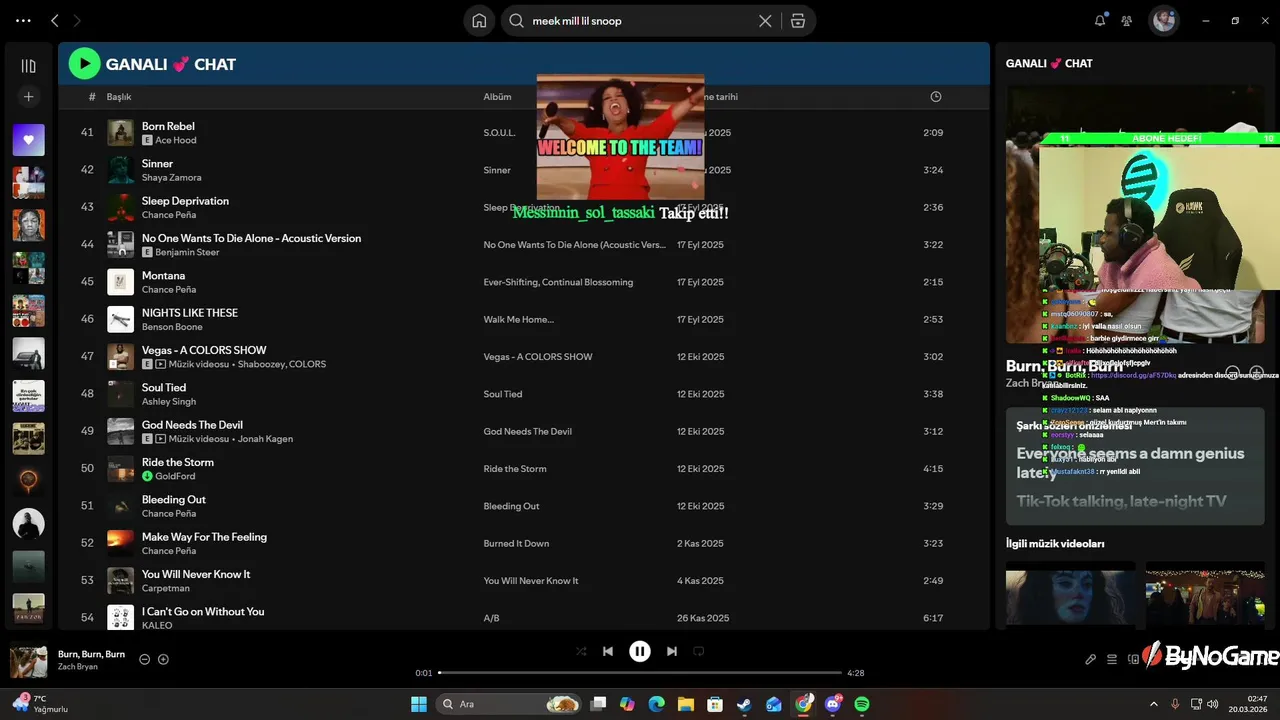Open Spotify from the taskbar
Viewport: 1280px width, 720px height.
pos(862,704)
